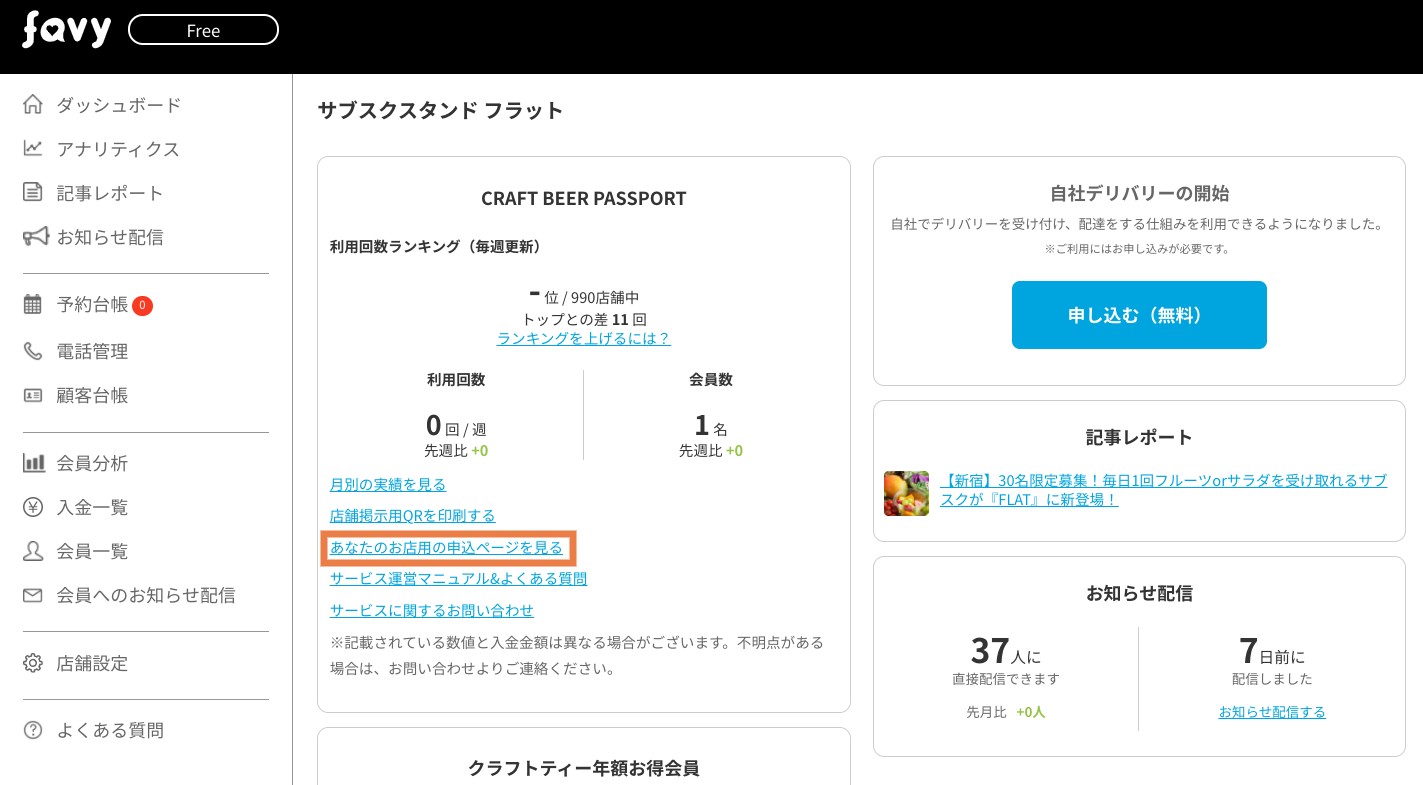Open ダッシュボード in the sidebar
Viewport: 1423px width, 785px height.
click(119, 105)
